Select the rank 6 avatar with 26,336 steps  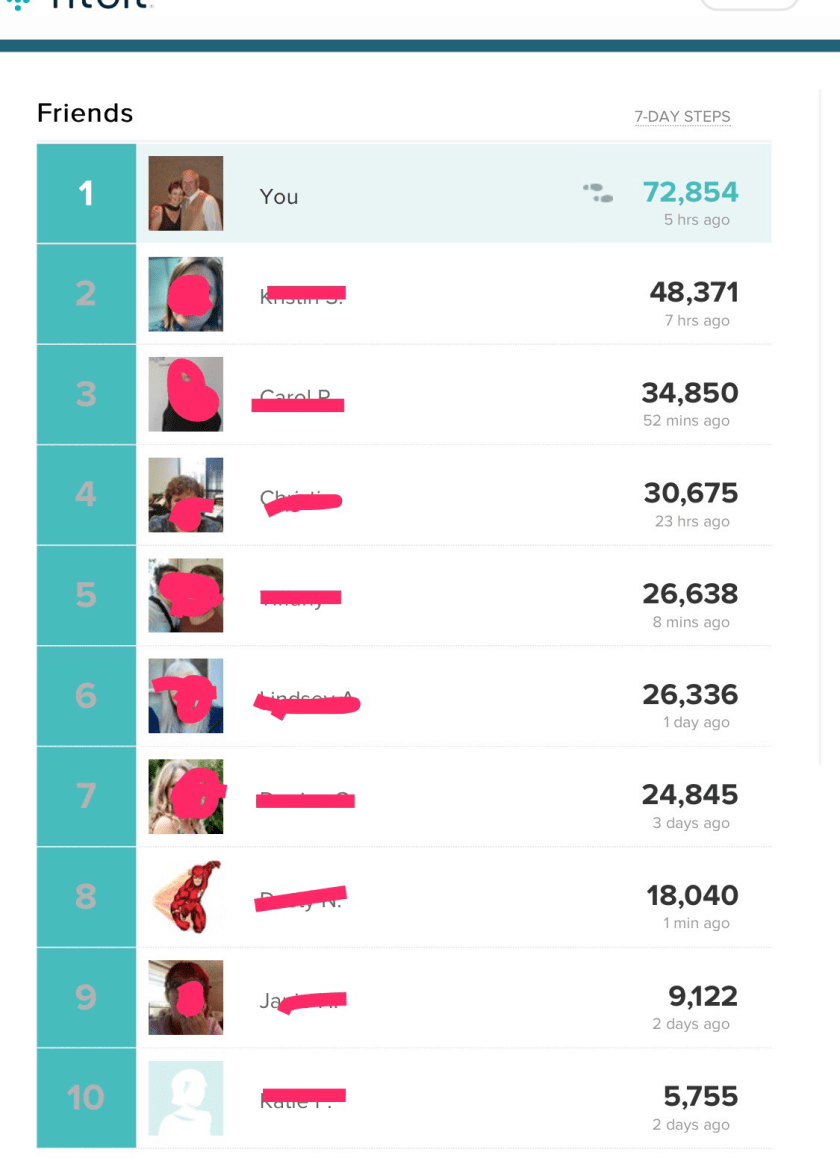click(186, 696)
